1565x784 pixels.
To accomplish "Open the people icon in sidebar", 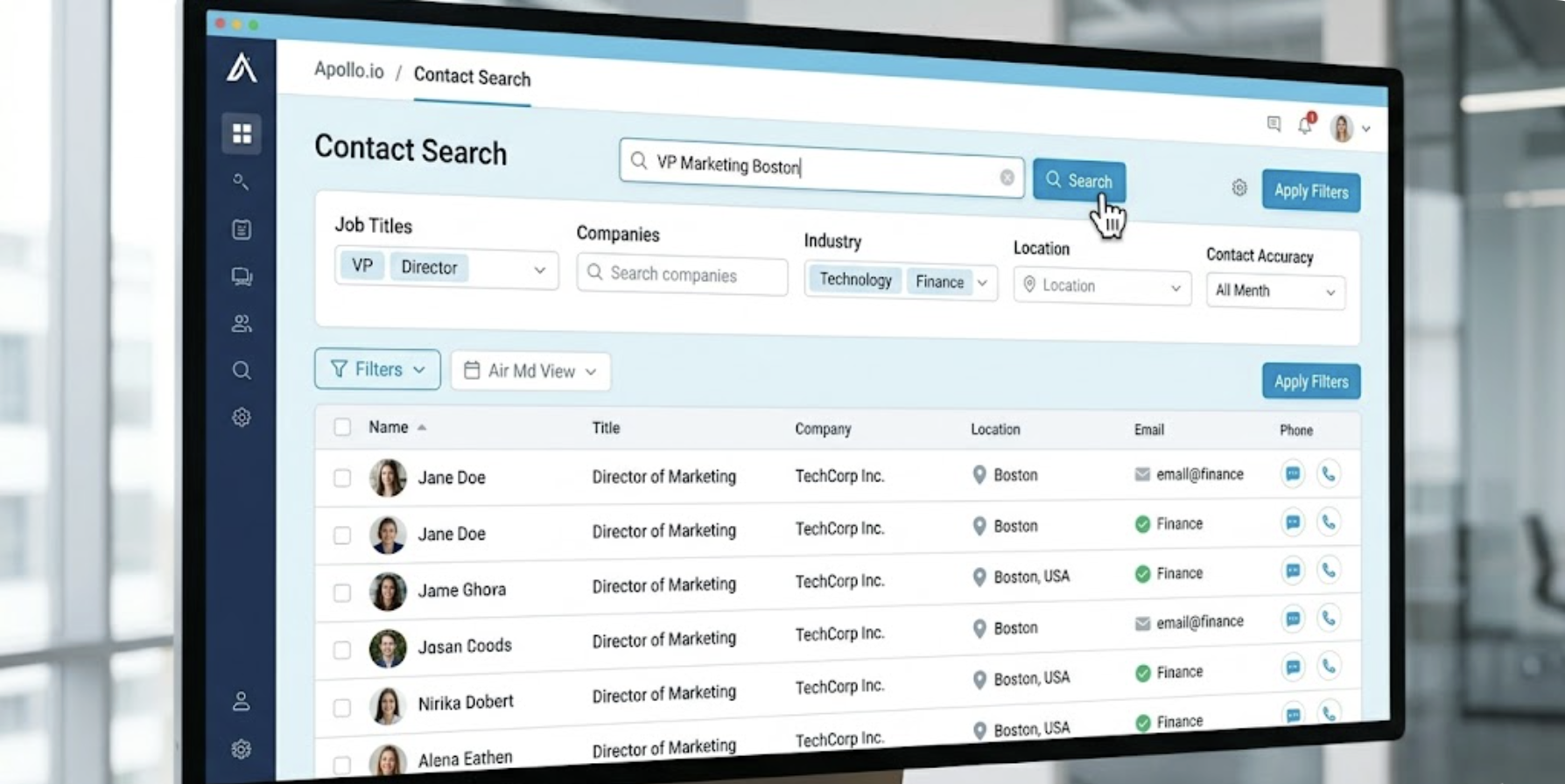I will tap(242, 324).
